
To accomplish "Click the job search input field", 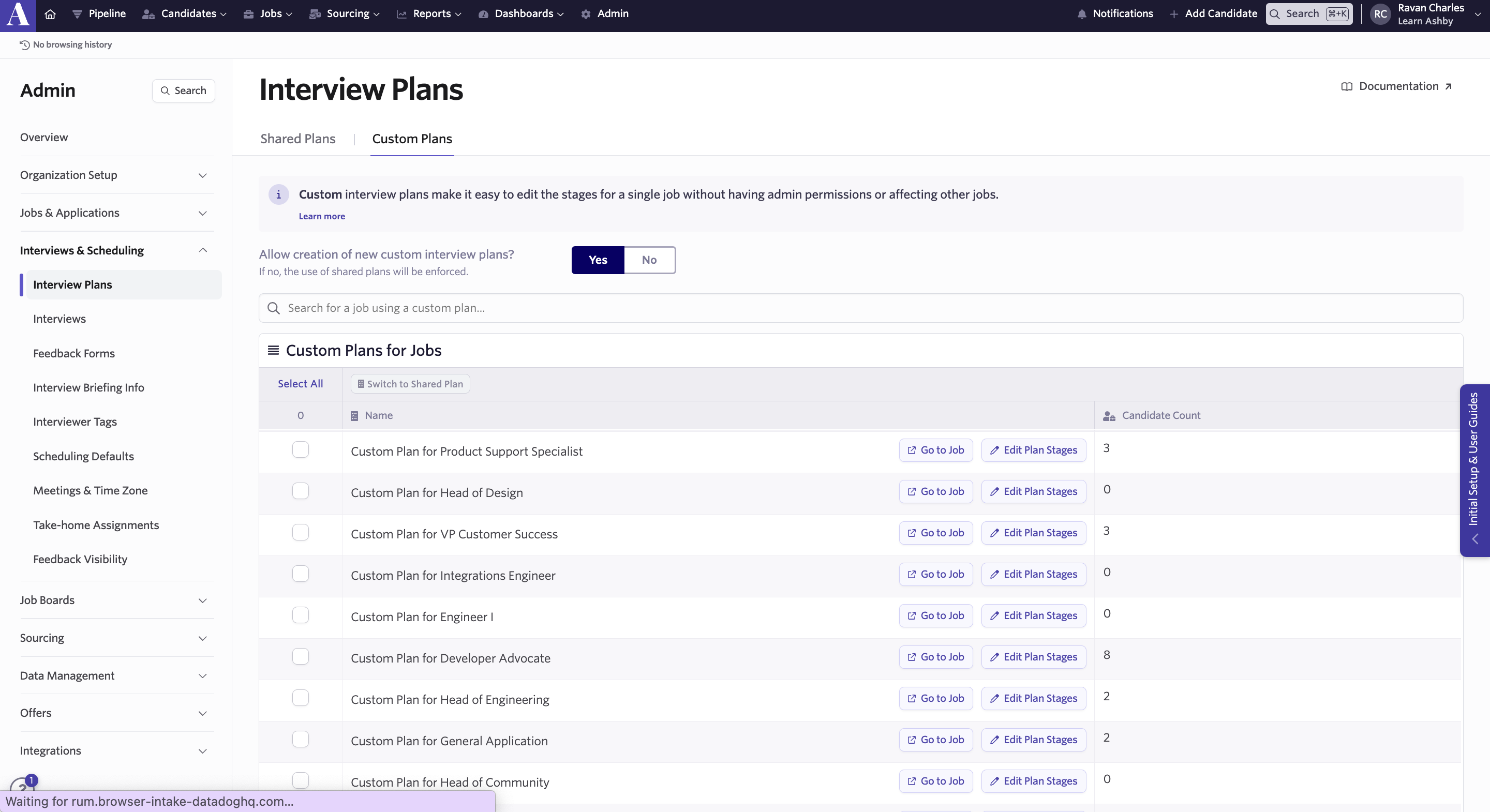I will (578, 308).
